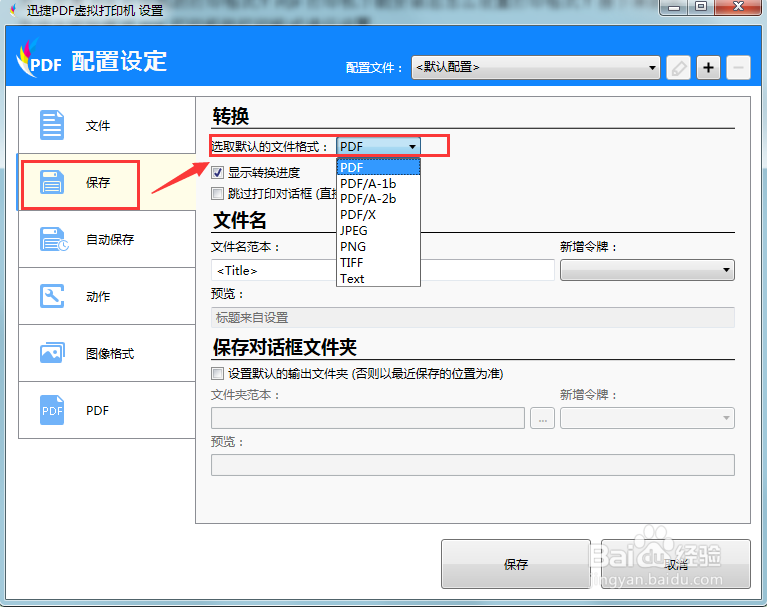
Task: Add a new profile with plus button
Action: pos(708,67)
